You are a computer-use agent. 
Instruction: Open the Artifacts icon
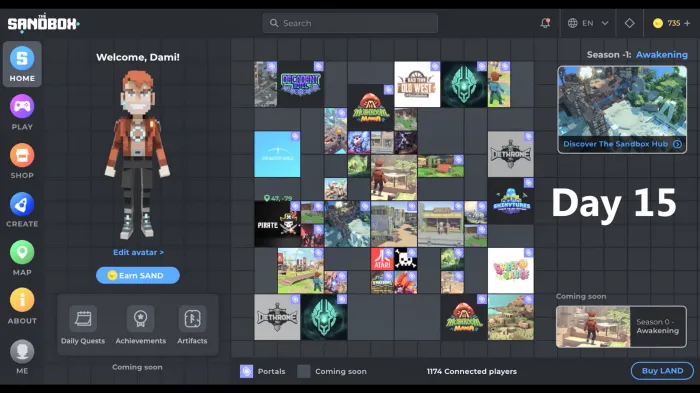(192, 318)
